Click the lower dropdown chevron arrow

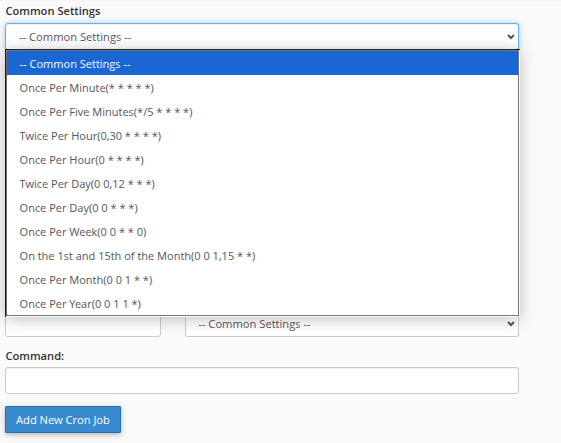(511, 324)
